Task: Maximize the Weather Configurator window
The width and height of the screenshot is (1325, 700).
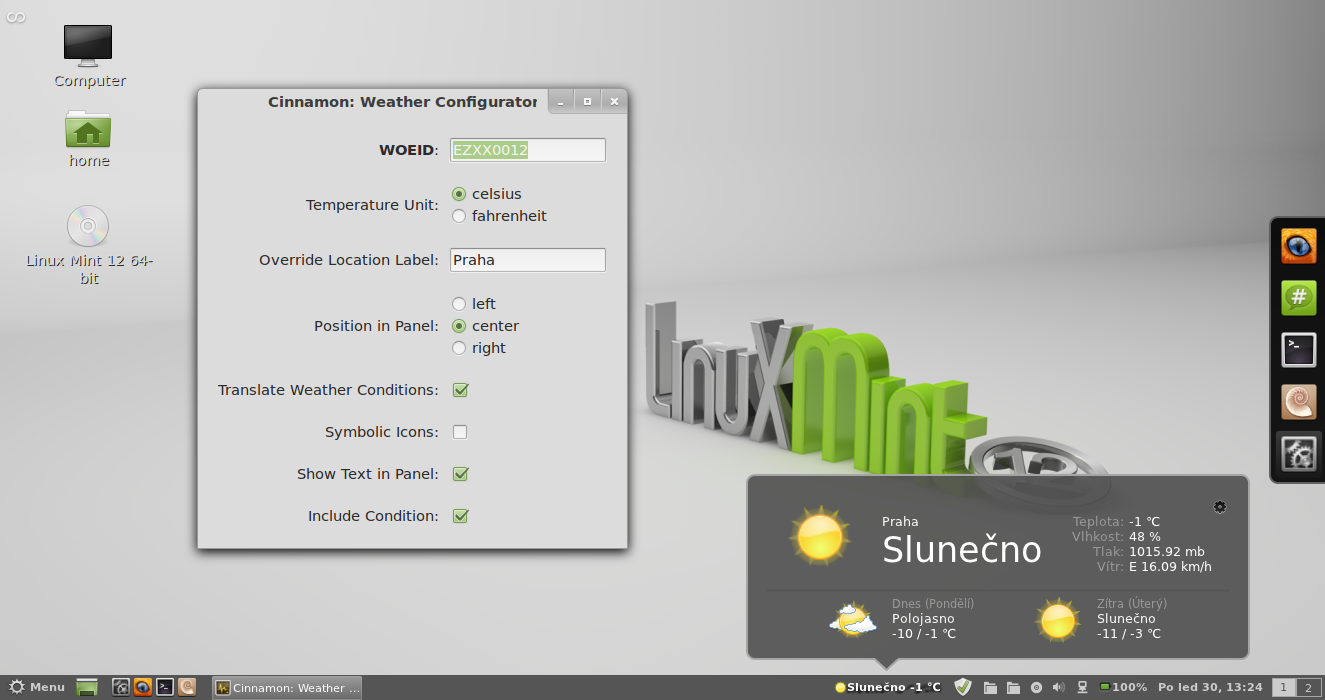Action: point(587,101)
